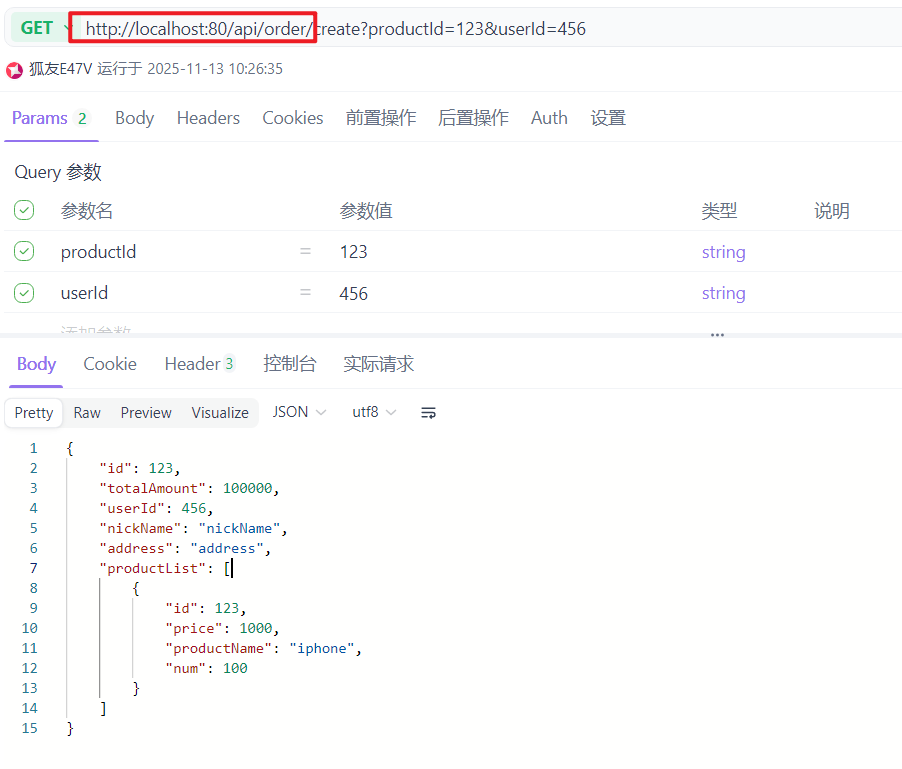Switch to the response Body tab

click(36, 364)
